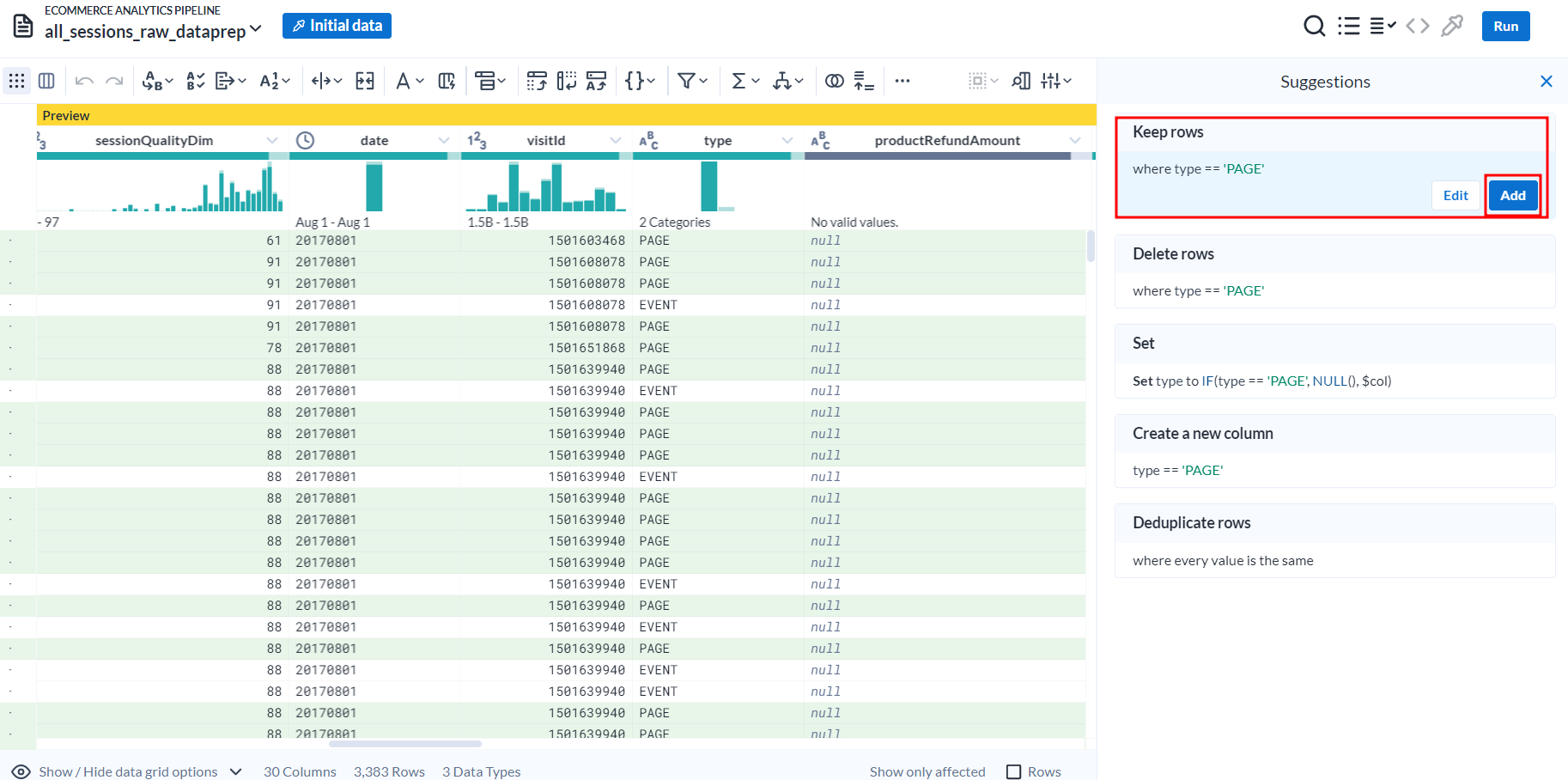This screenshot has height=780, width=1568.
Task: Click Add on Keep rows suggestion
Action: 1513,196
